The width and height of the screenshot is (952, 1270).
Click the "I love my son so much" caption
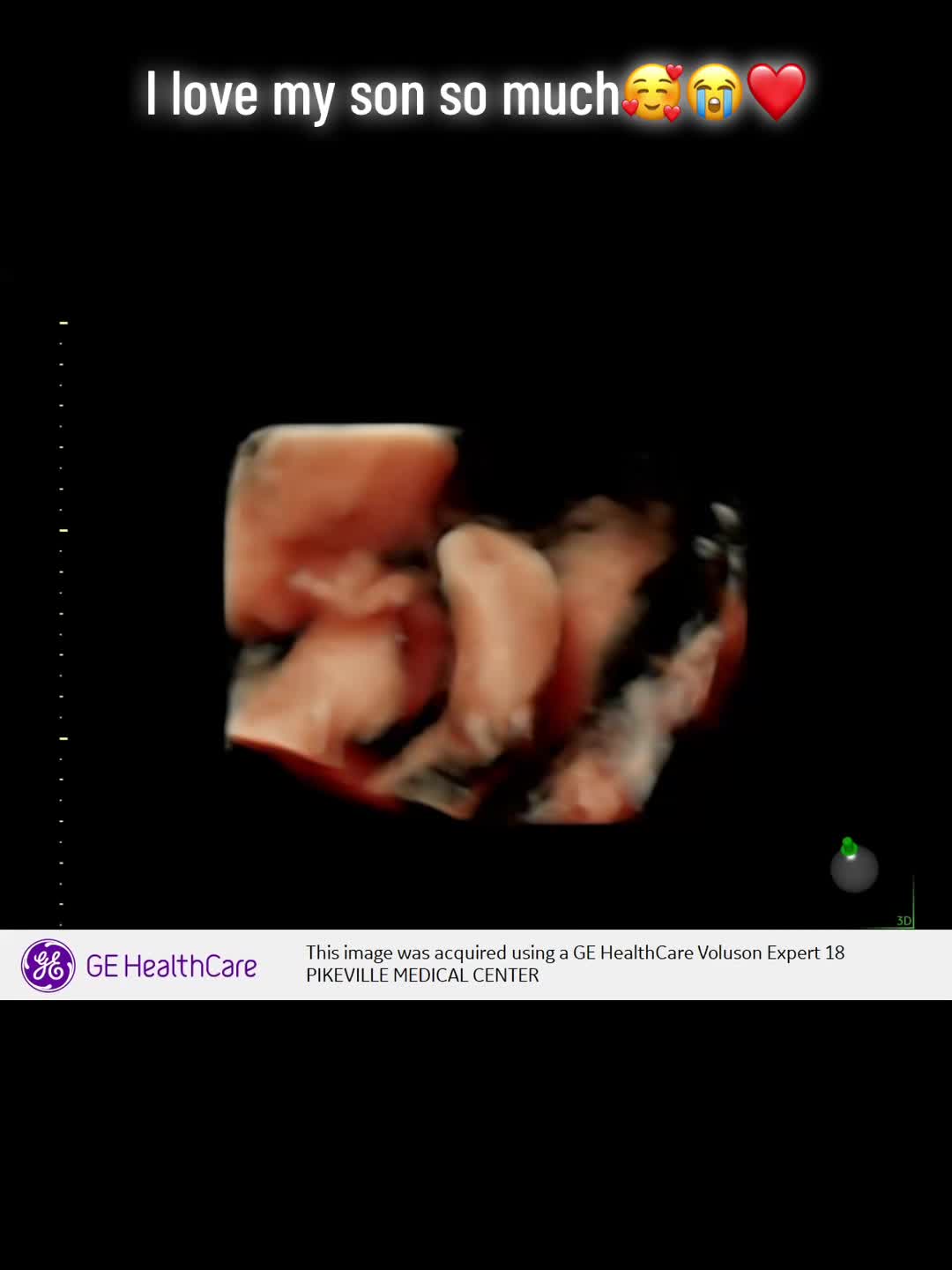pos(476,93)
